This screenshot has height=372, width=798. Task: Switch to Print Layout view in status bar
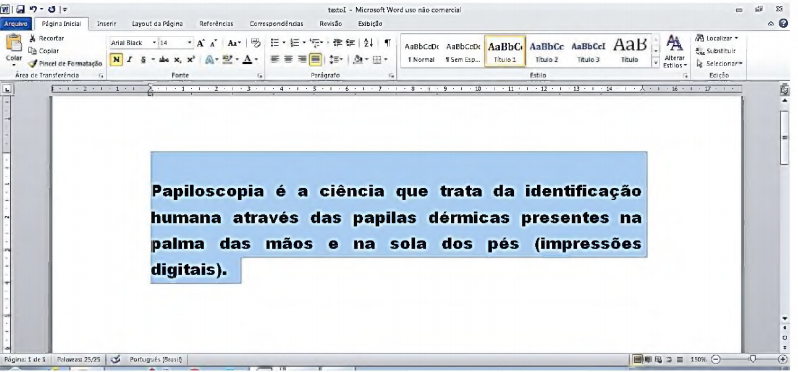[637, 359]
